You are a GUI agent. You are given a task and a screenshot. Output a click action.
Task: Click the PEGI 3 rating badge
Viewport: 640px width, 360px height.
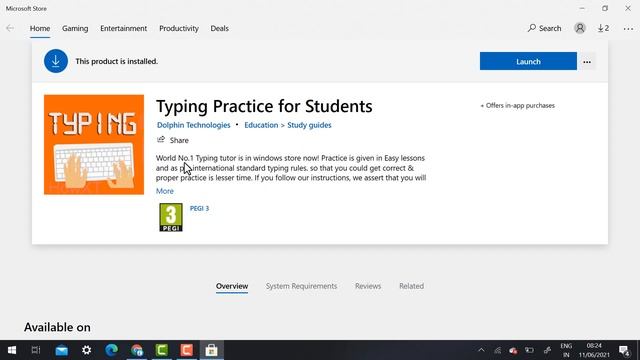point(171,218)
